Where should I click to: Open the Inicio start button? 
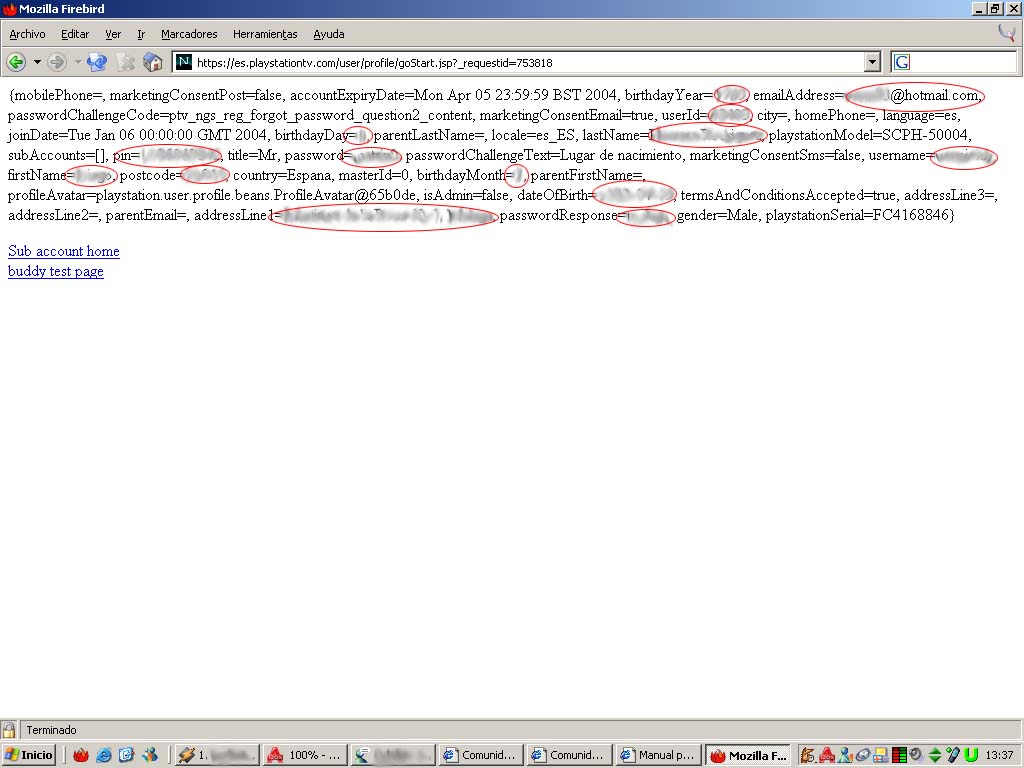point(29,755)
